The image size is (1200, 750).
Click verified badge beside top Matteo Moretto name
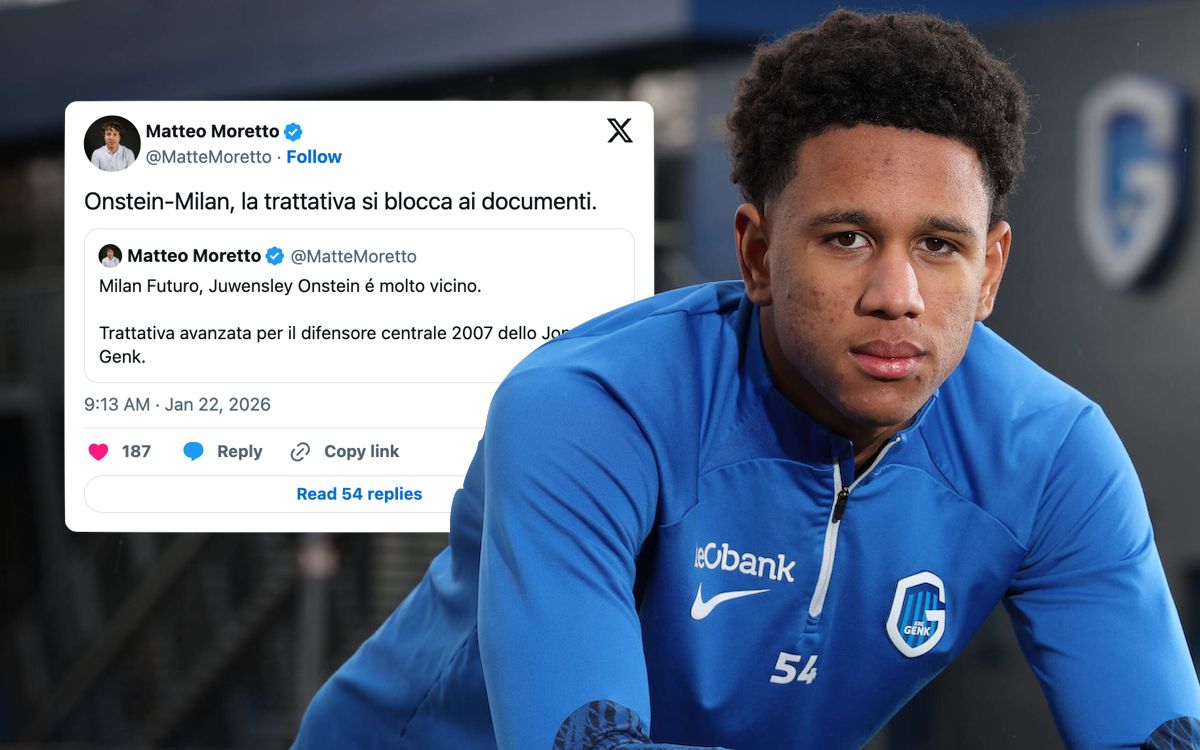293,131
